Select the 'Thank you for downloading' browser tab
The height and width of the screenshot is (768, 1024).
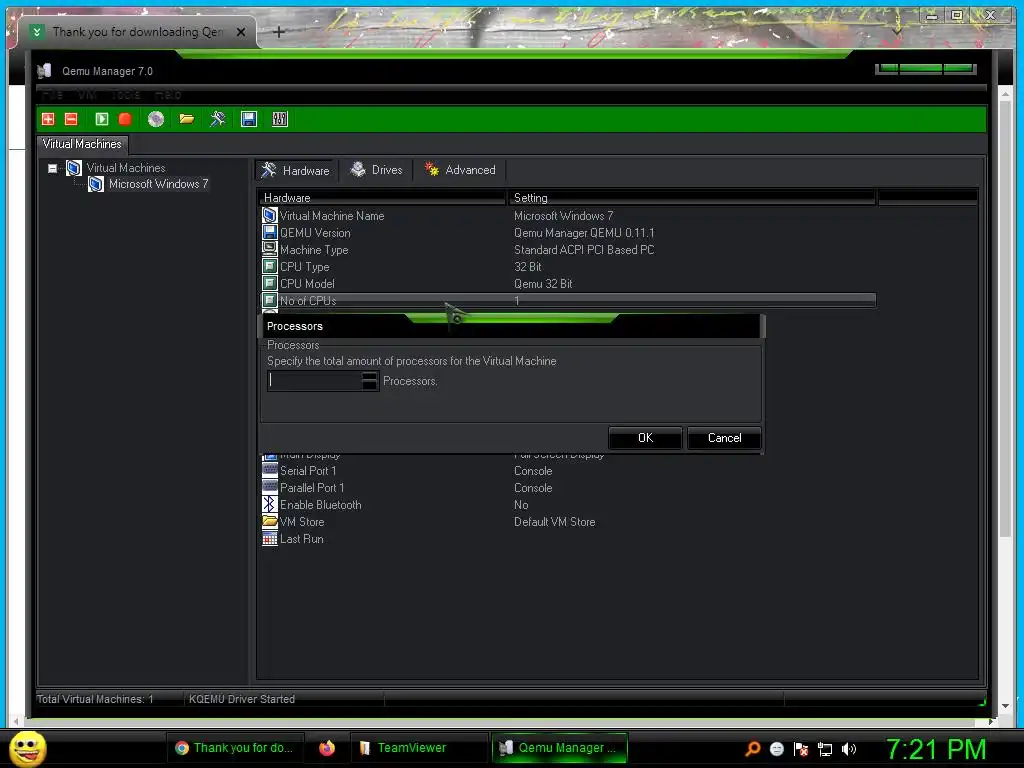(x=137, y=31)
